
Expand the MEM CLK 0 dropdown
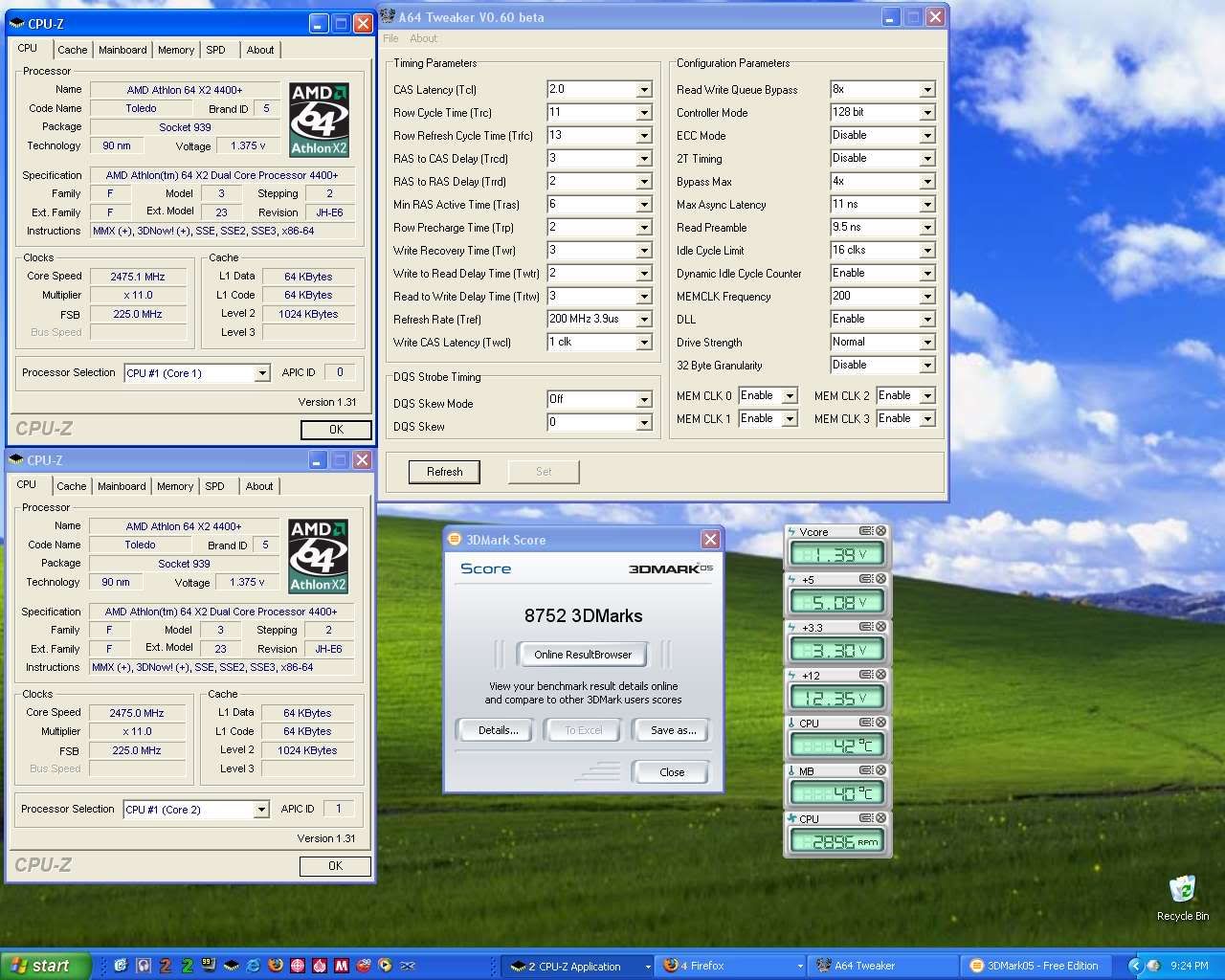tap(790, 396)
